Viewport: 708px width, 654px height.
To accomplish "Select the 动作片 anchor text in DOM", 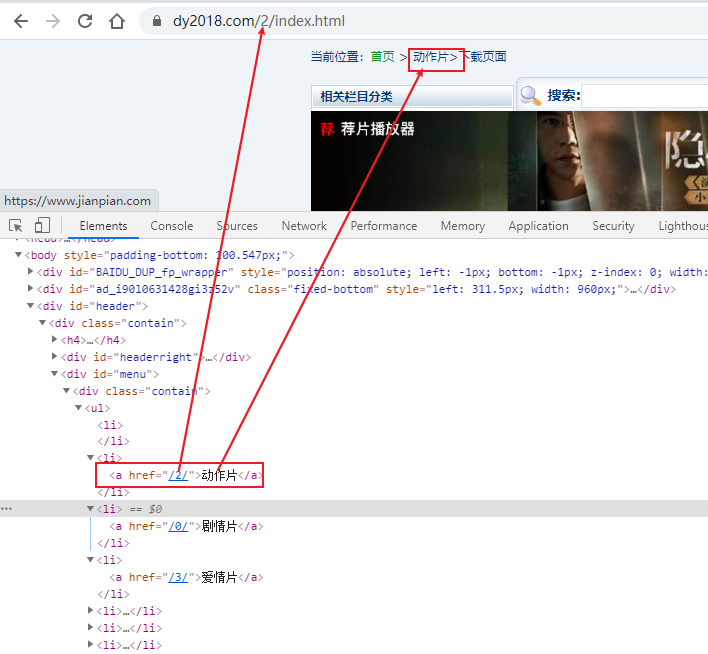I will pos(219,476).
